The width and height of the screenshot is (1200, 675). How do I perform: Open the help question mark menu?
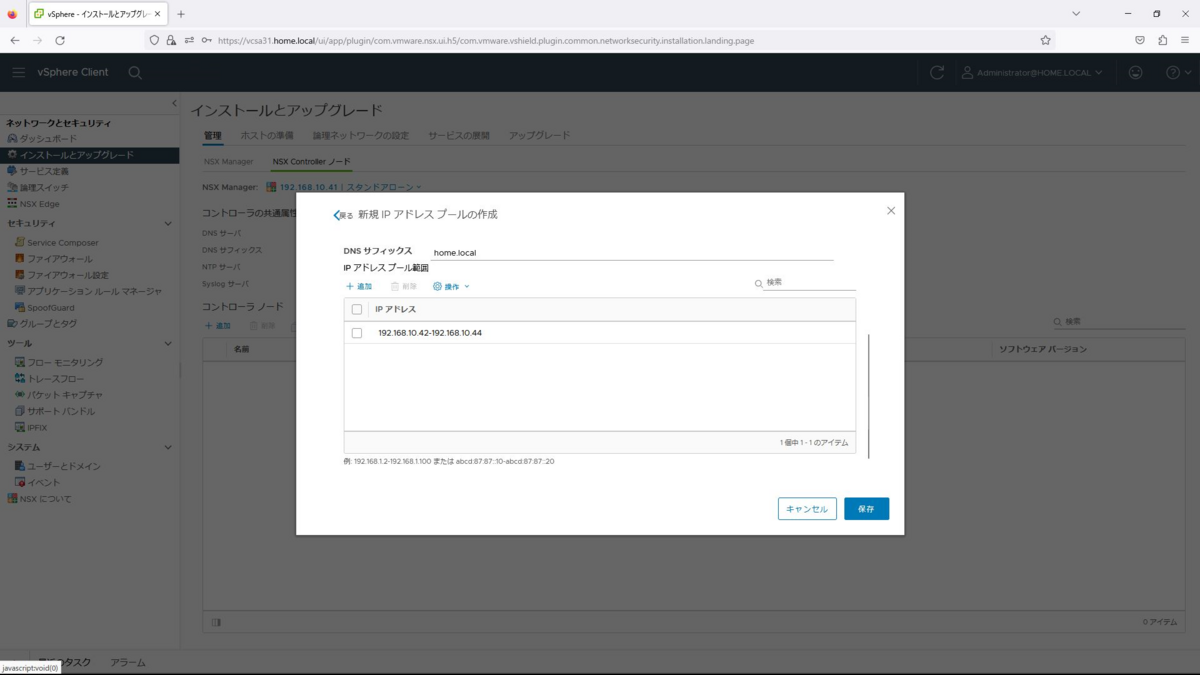tap(1178, 72)
